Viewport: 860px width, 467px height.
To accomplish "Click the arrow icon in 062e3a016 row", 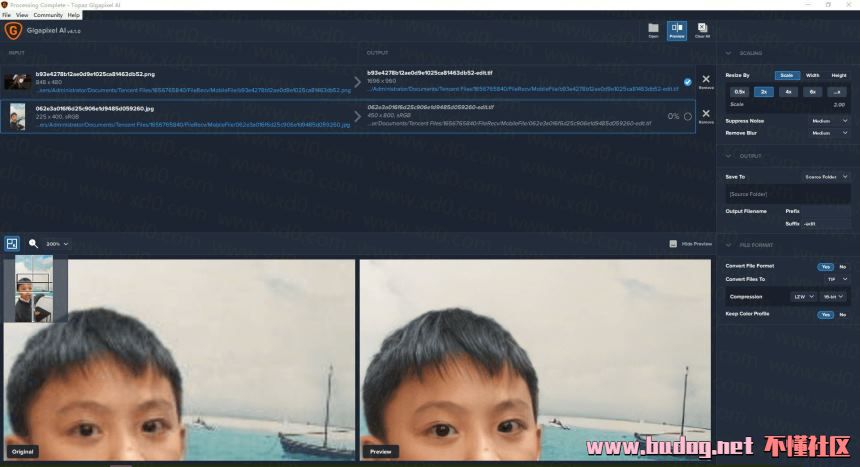I will [357, 116].
